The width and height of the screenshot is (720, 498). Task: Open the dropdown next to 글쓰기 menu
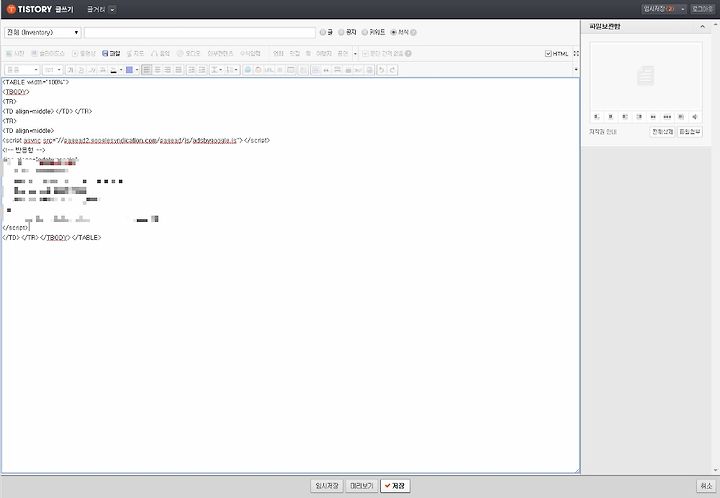[x=112, y=9]
